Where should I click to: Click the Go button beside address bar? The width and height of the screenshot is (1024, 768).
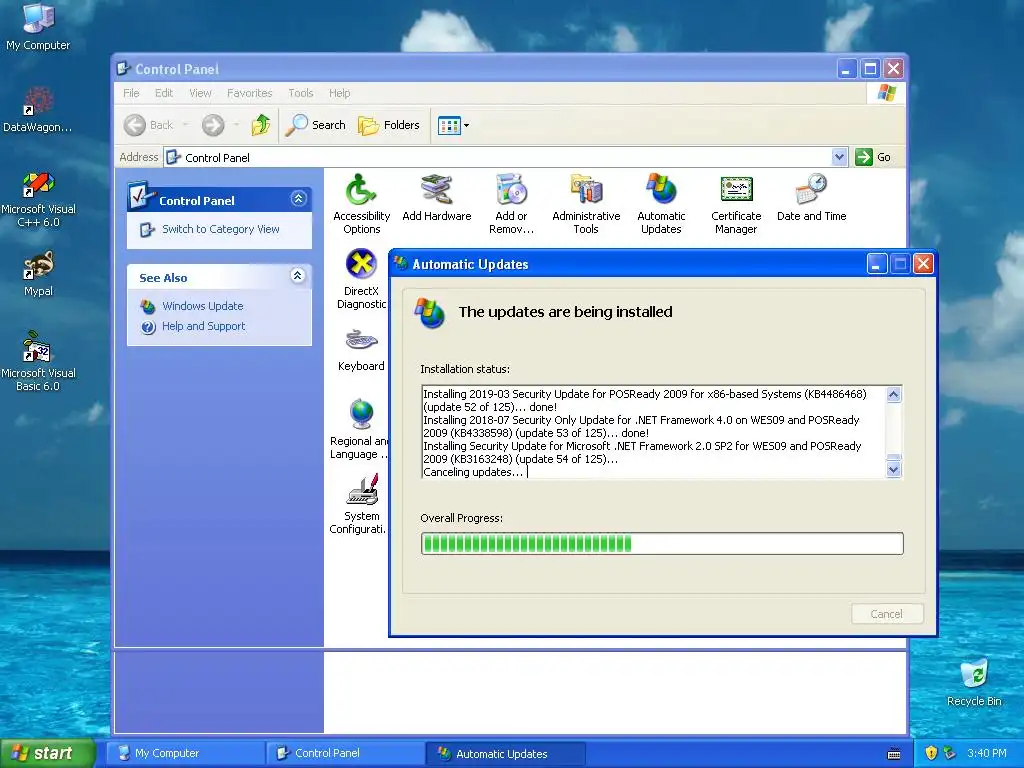(x=873, y=157)
